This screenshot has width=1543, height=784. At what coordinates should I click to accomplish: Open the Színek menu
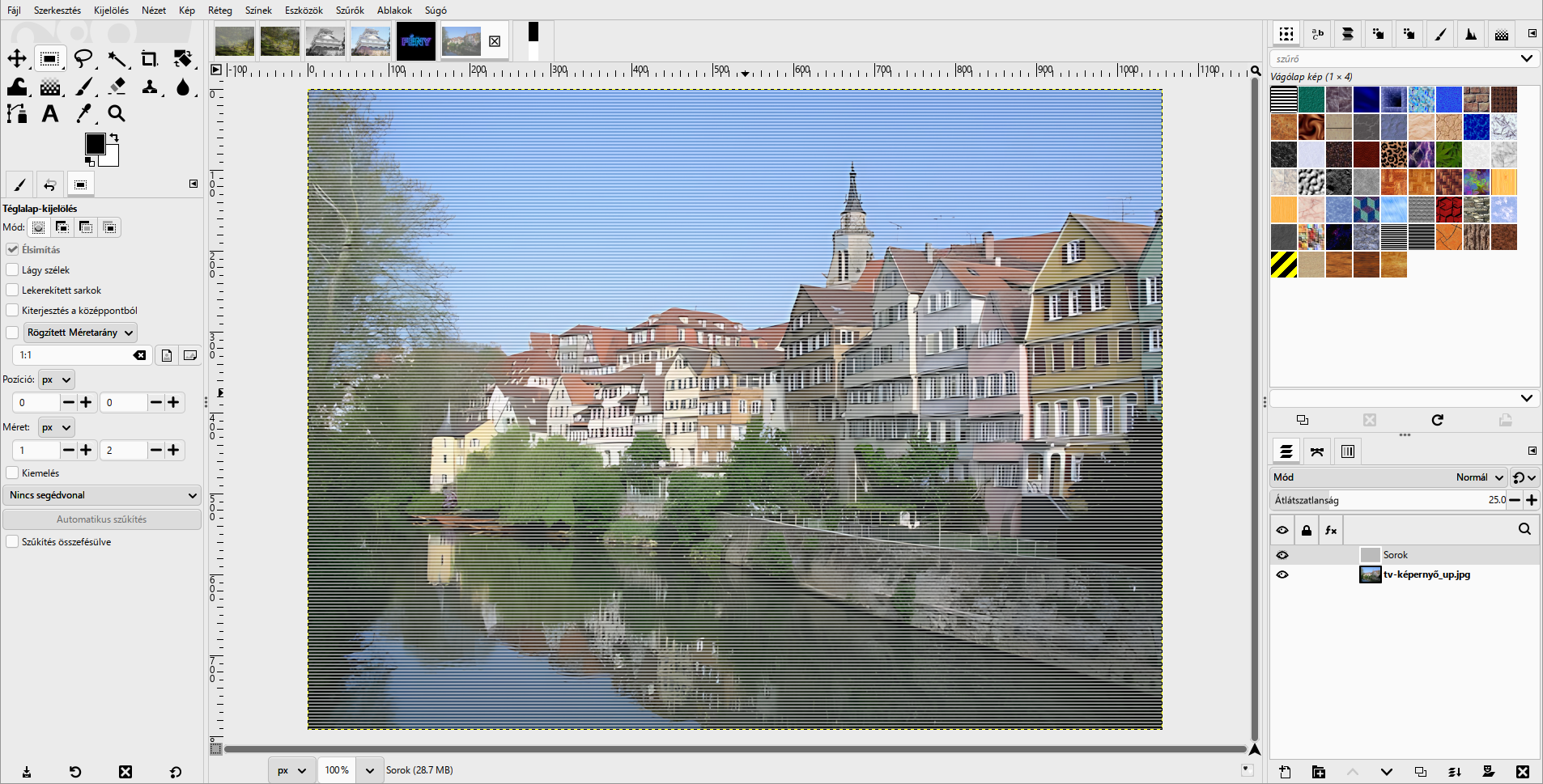[258, 11]
